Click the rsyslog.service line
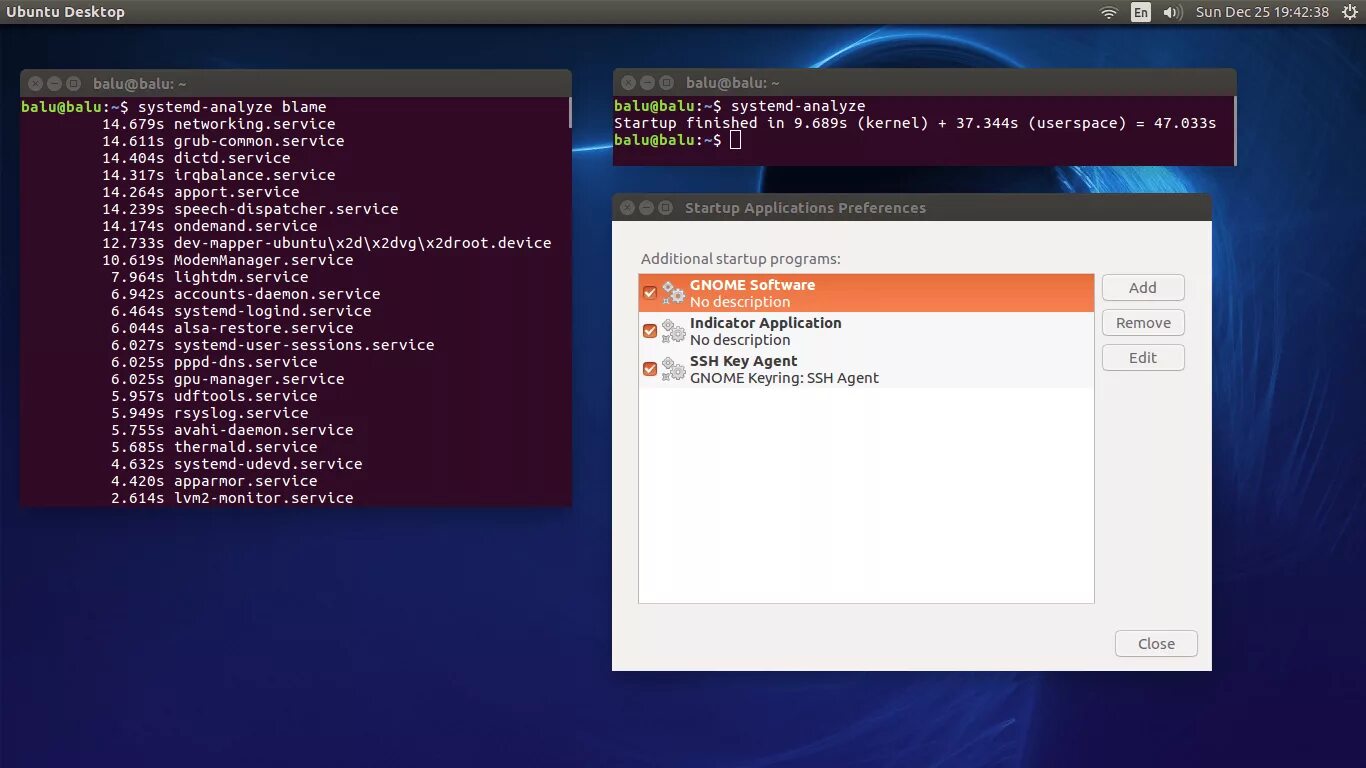The image size is (1366, 768). 210,413
